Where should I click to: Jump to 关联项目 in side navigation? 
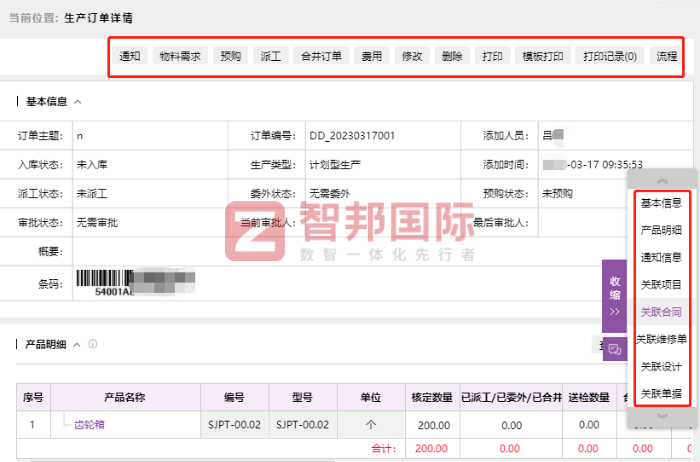pos(661,285)
